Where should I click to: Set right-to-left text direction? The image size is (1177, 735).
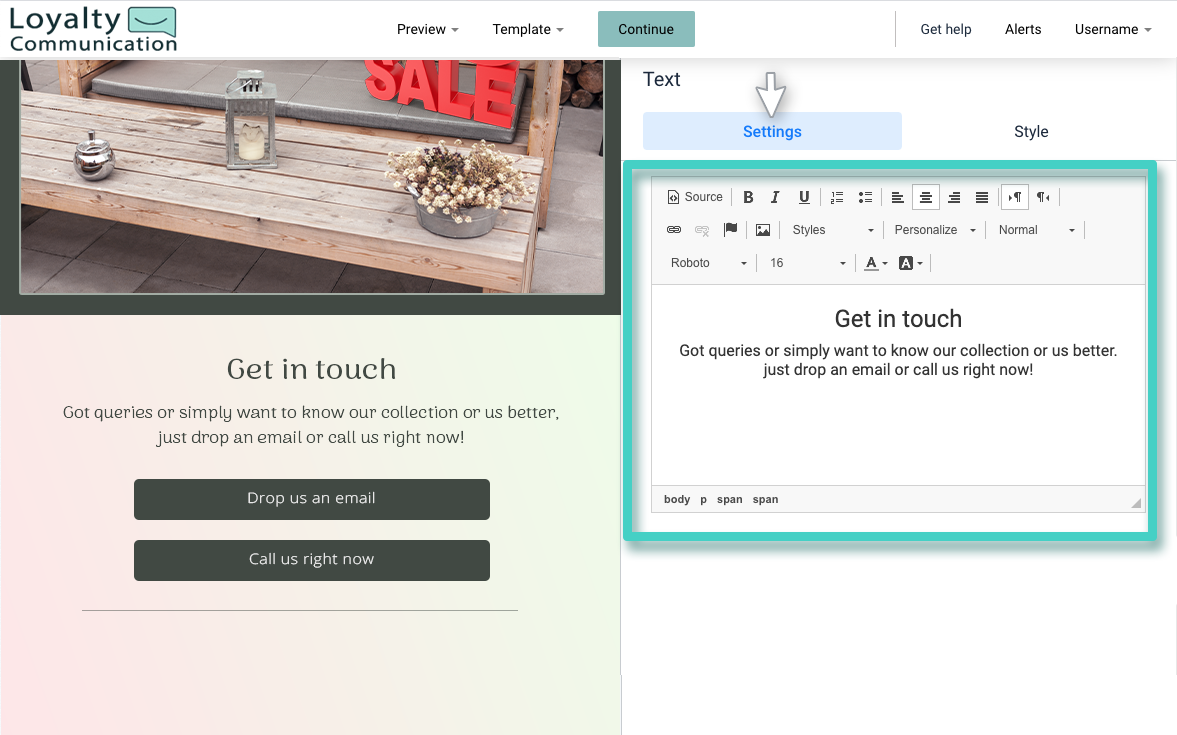coord(1043,197)
